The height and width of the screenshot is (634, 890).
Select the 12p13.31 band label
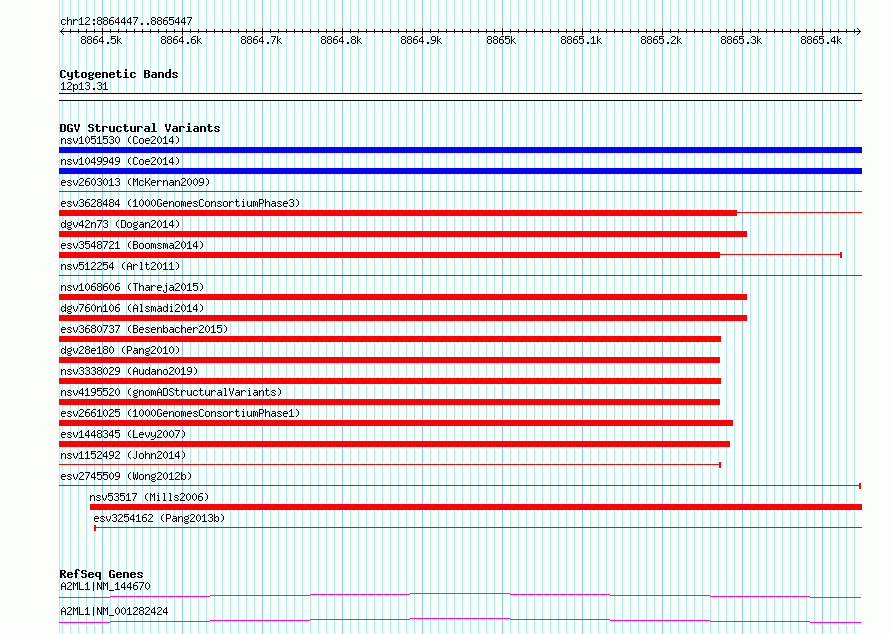pos(84,86)
